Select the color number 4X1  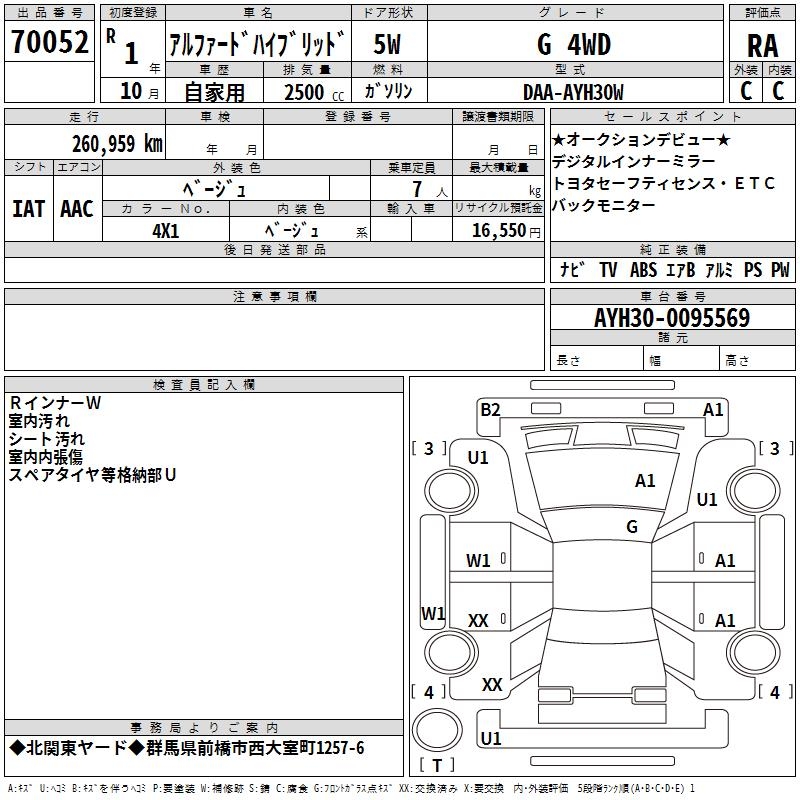pos(166,231)
